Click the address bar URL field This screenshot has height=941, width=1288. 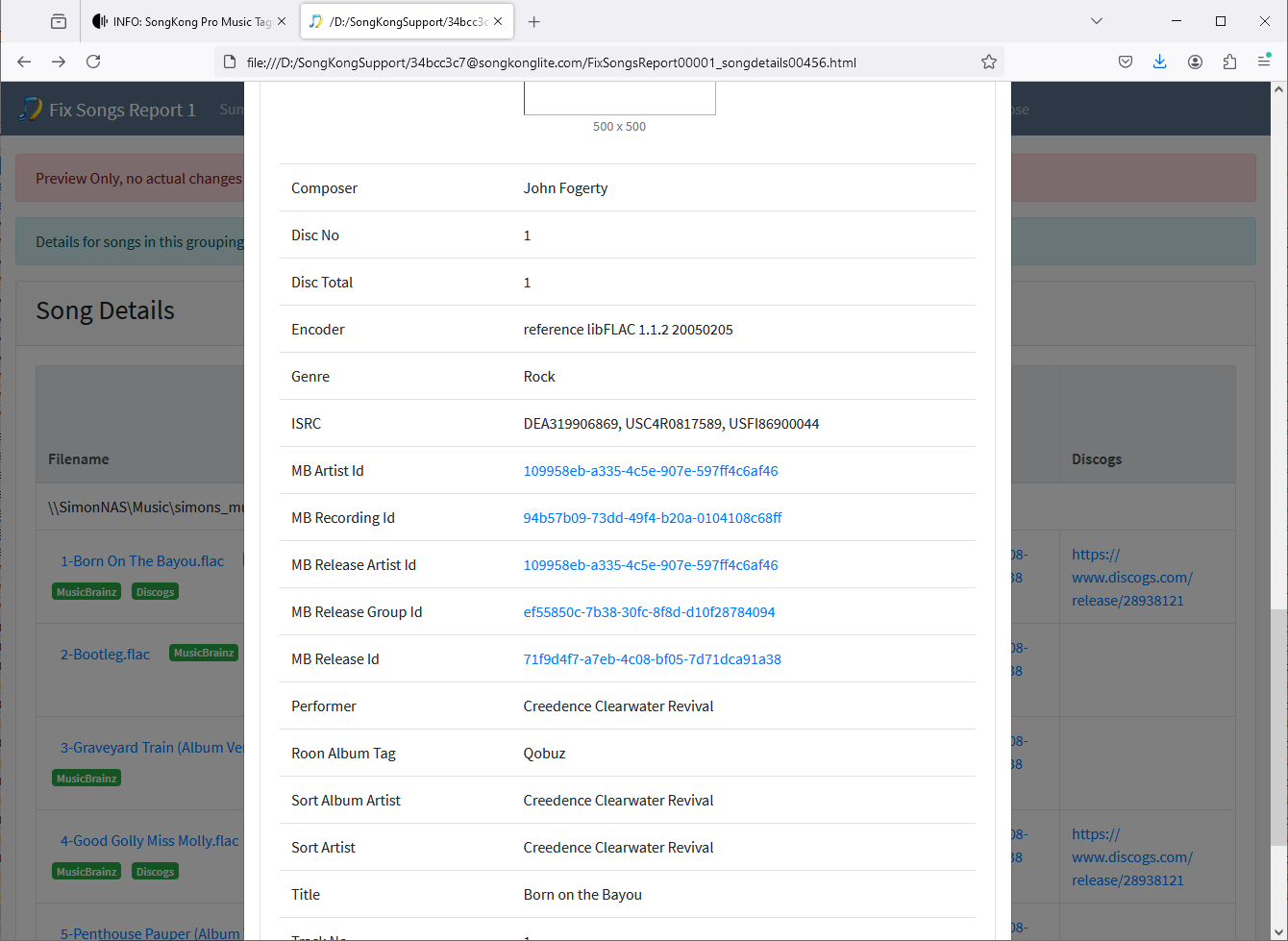(x=609, y=62)
